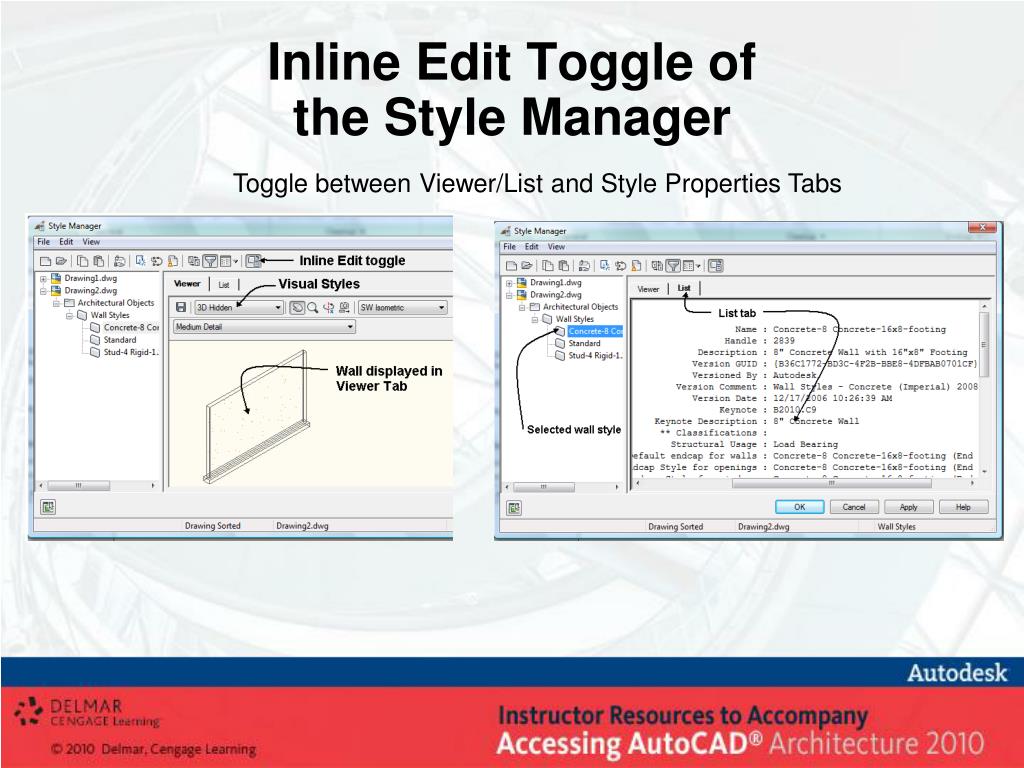The height and width of the screenshot is (768, 1024).
Task: Open View menu in right Style Manager
Action: (556, 247)
